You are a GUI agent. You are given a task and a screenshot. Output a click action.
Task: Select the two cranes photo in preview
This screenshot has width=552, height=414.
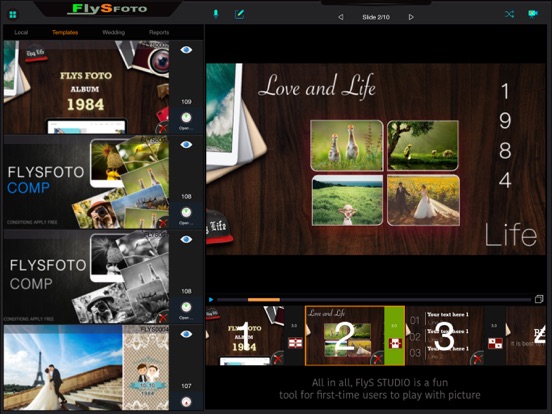(347, 145)
